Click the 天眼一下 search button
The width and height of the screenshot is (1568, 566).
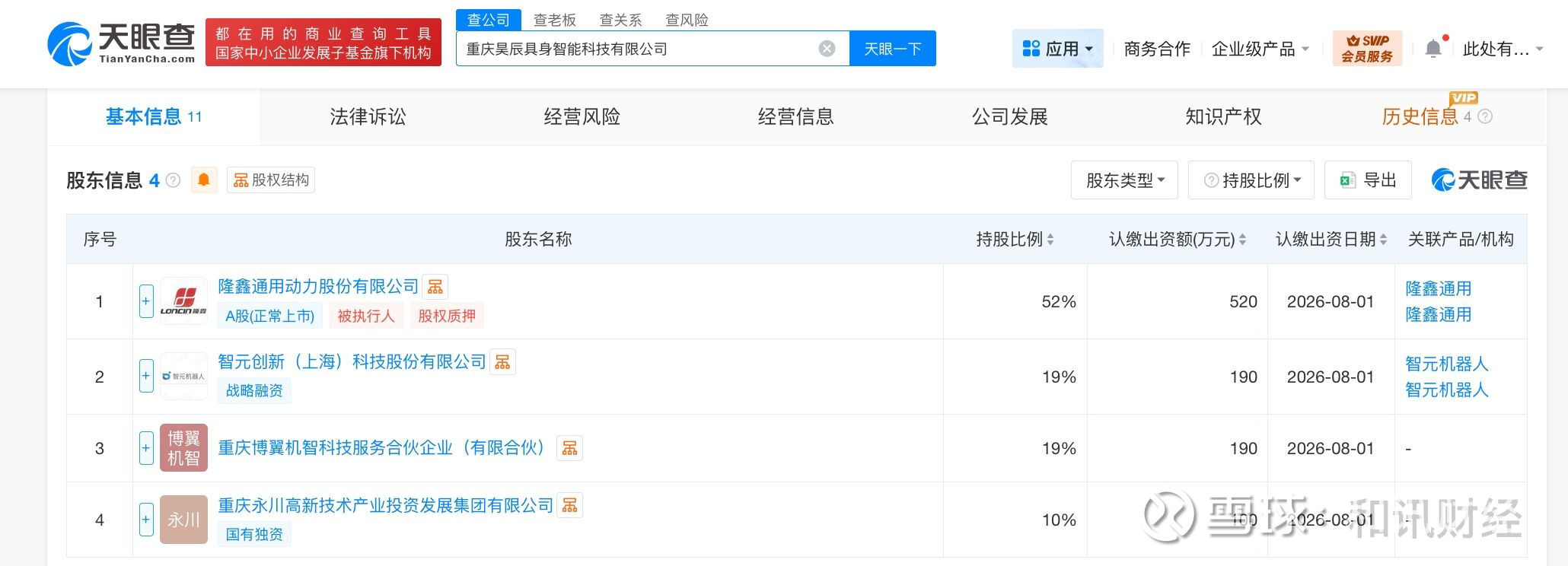892,49
